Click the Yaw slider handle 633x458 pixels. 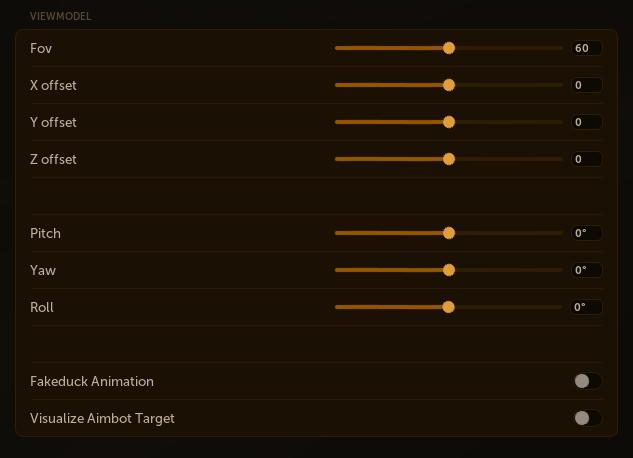point(449,270)
